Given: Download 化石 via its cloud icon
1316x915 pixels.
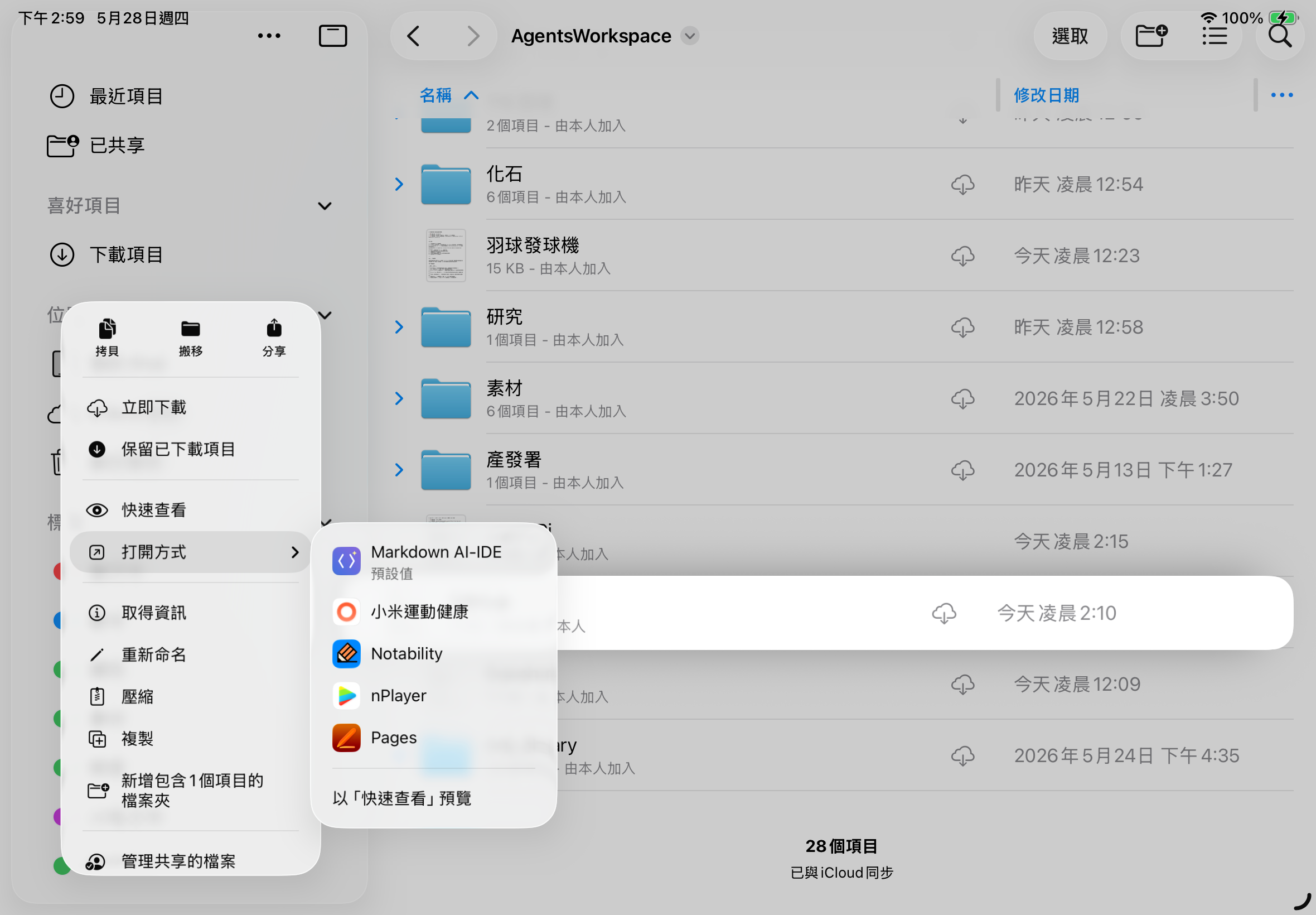Looking at the screenshot, I should 962,185.
